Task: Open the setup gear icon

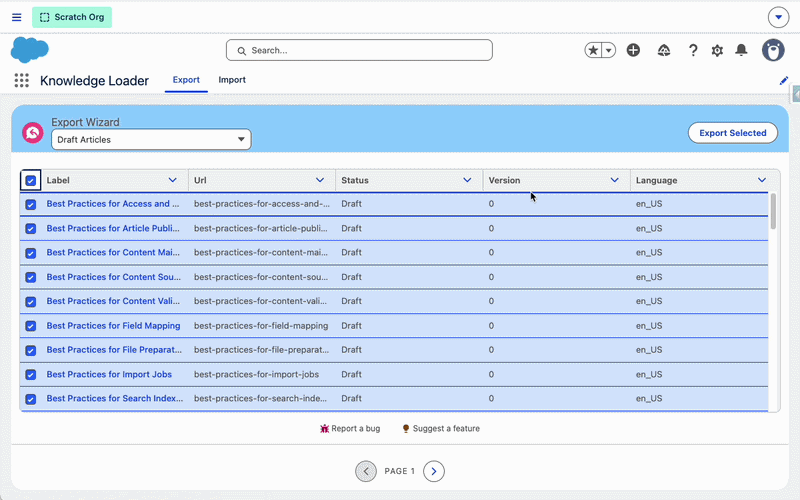Action: click(x=717, y=50)
